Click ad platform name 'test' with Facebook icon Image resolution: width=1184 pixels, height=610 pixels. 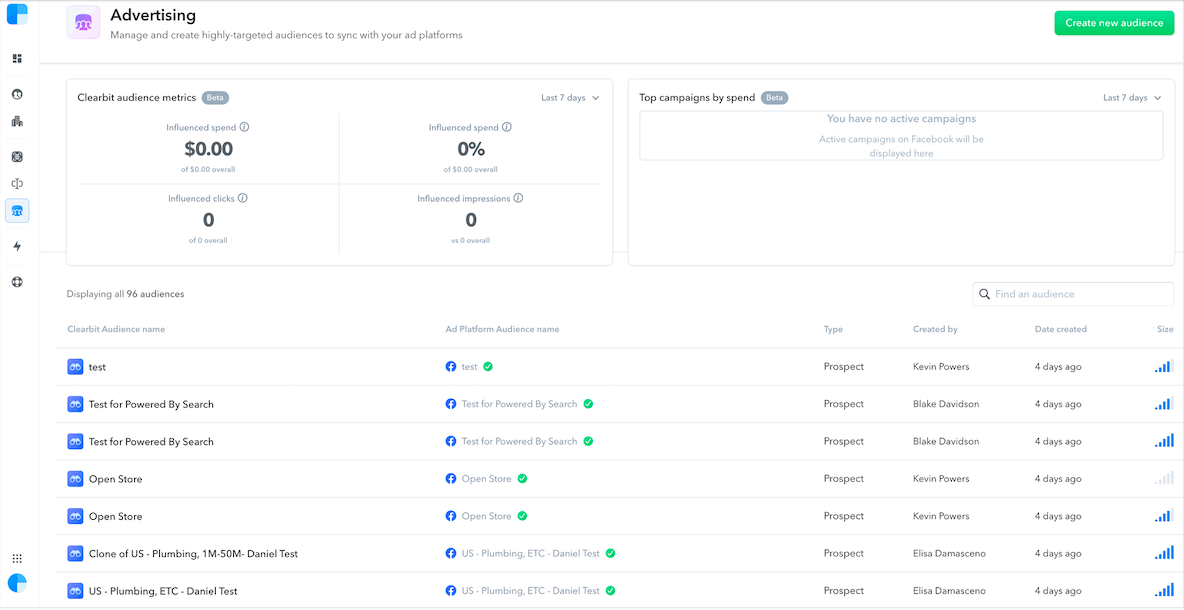pos(470,367)
